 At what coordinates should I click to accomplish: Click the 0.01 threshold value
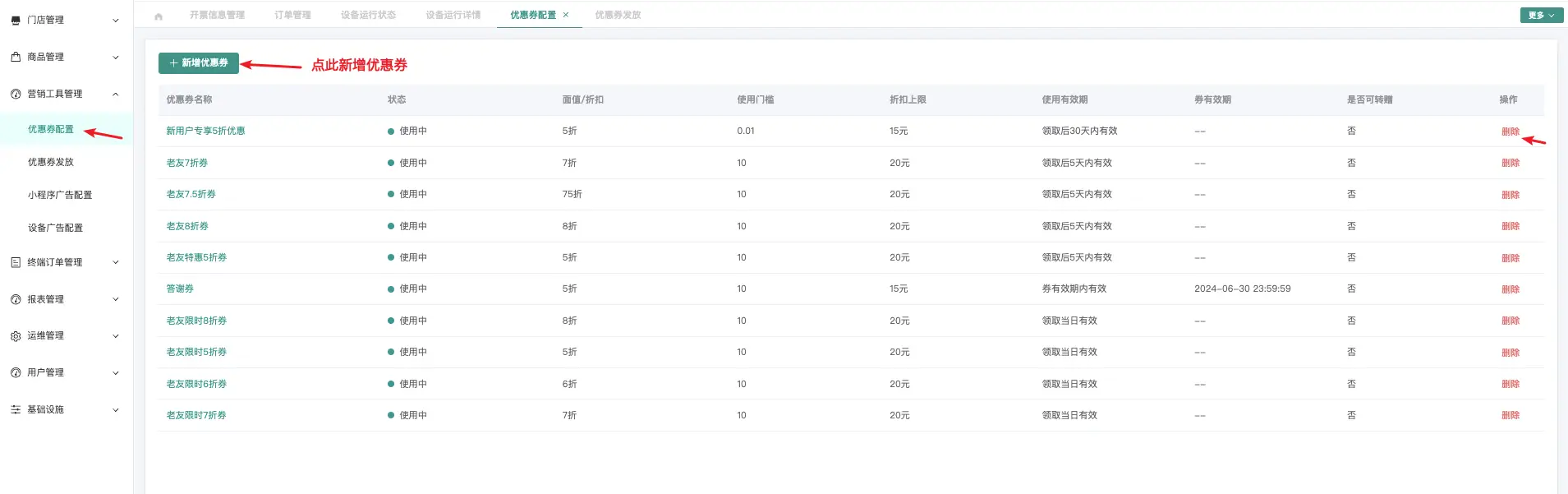[x=746, y=131]
